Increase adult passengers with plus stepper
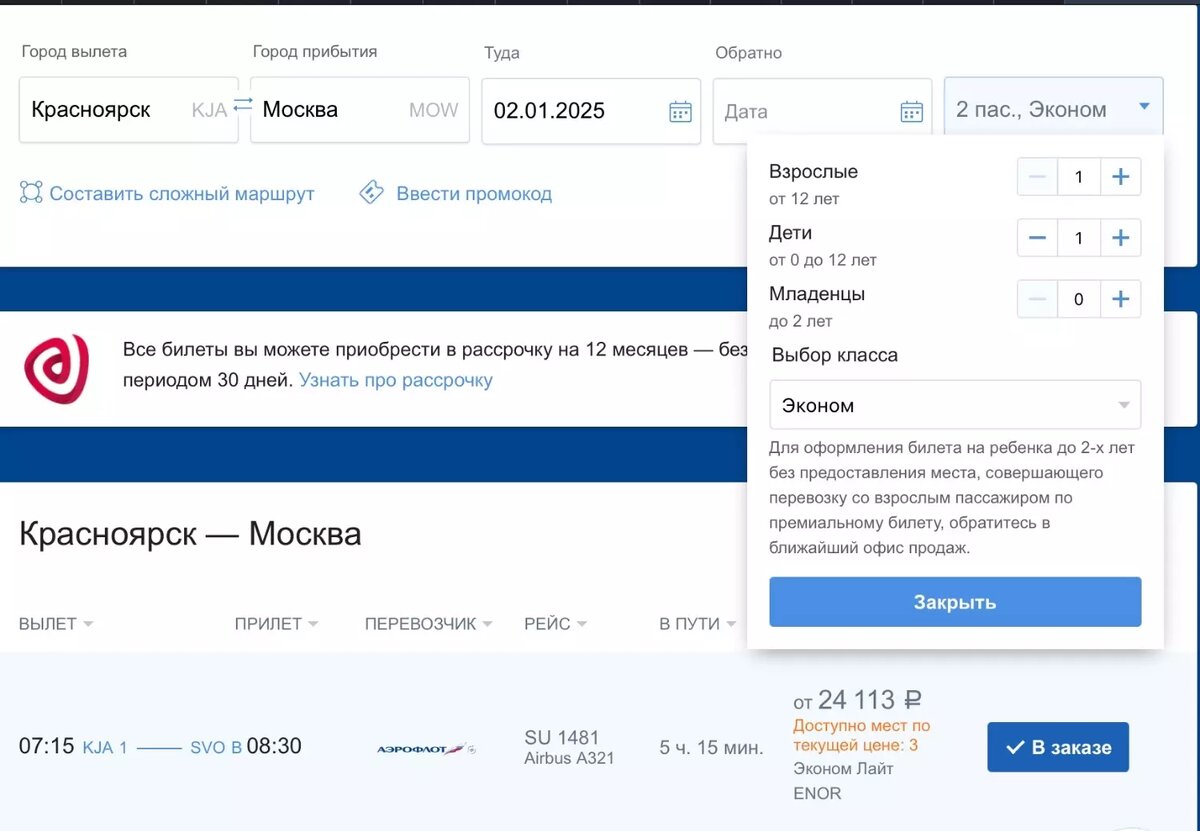This screenshot has width=1200, height=831. 1120,177
